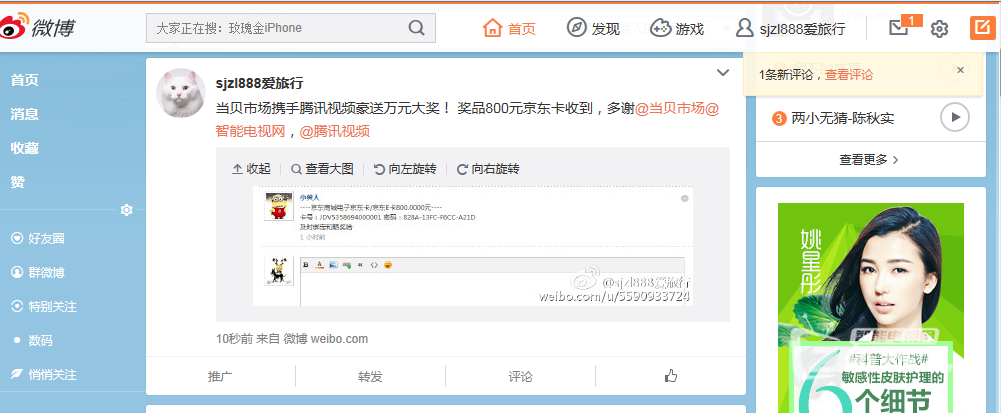The image size is (1001, 413).
Task: Open 数码 group in sidebar
Action: click(33, 341)
